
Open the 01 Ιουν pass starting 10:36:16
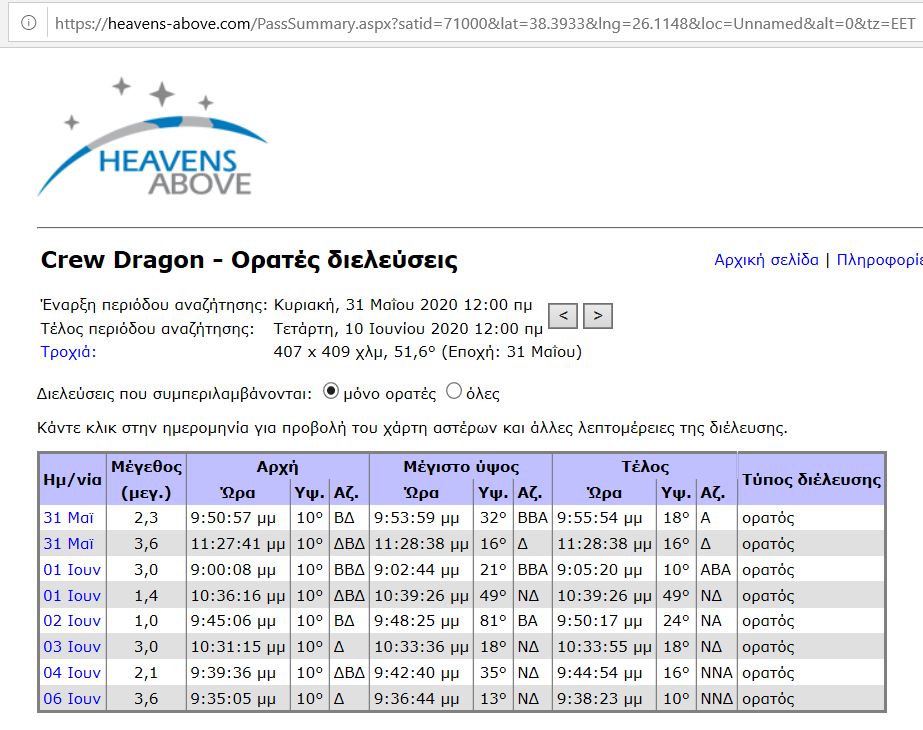coord(71,596)
